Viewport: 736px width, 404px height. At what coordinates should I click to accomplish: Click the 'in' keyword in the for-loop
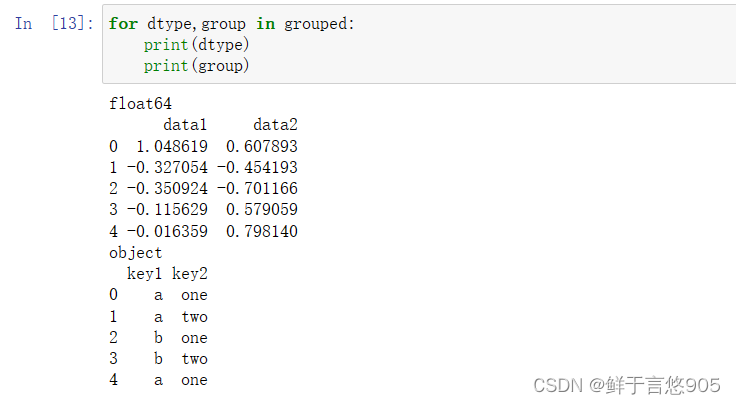pyautogui.click(x=265, y=23)
